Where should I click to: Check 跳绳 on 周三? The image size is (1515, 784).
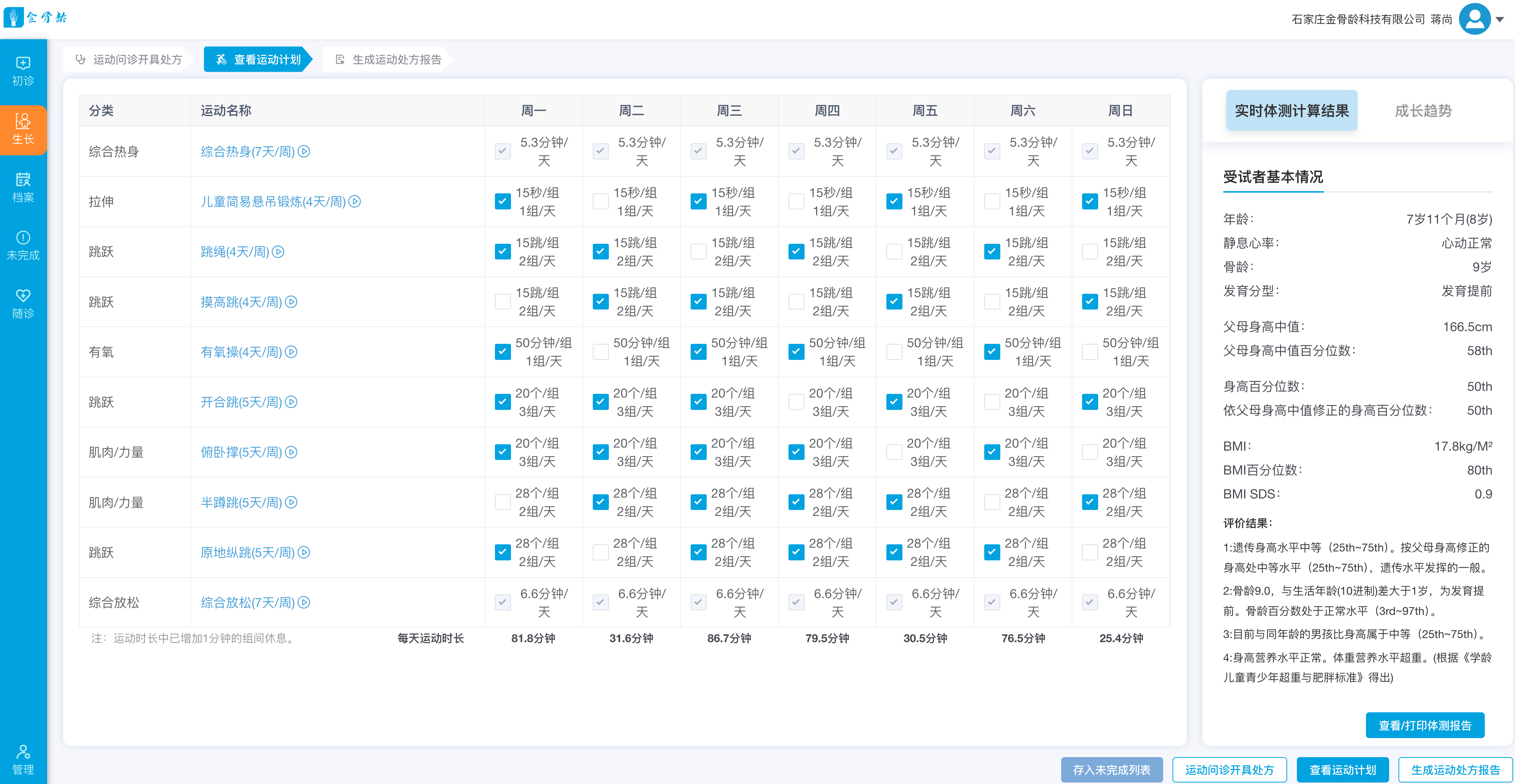[x=698, y=252]
